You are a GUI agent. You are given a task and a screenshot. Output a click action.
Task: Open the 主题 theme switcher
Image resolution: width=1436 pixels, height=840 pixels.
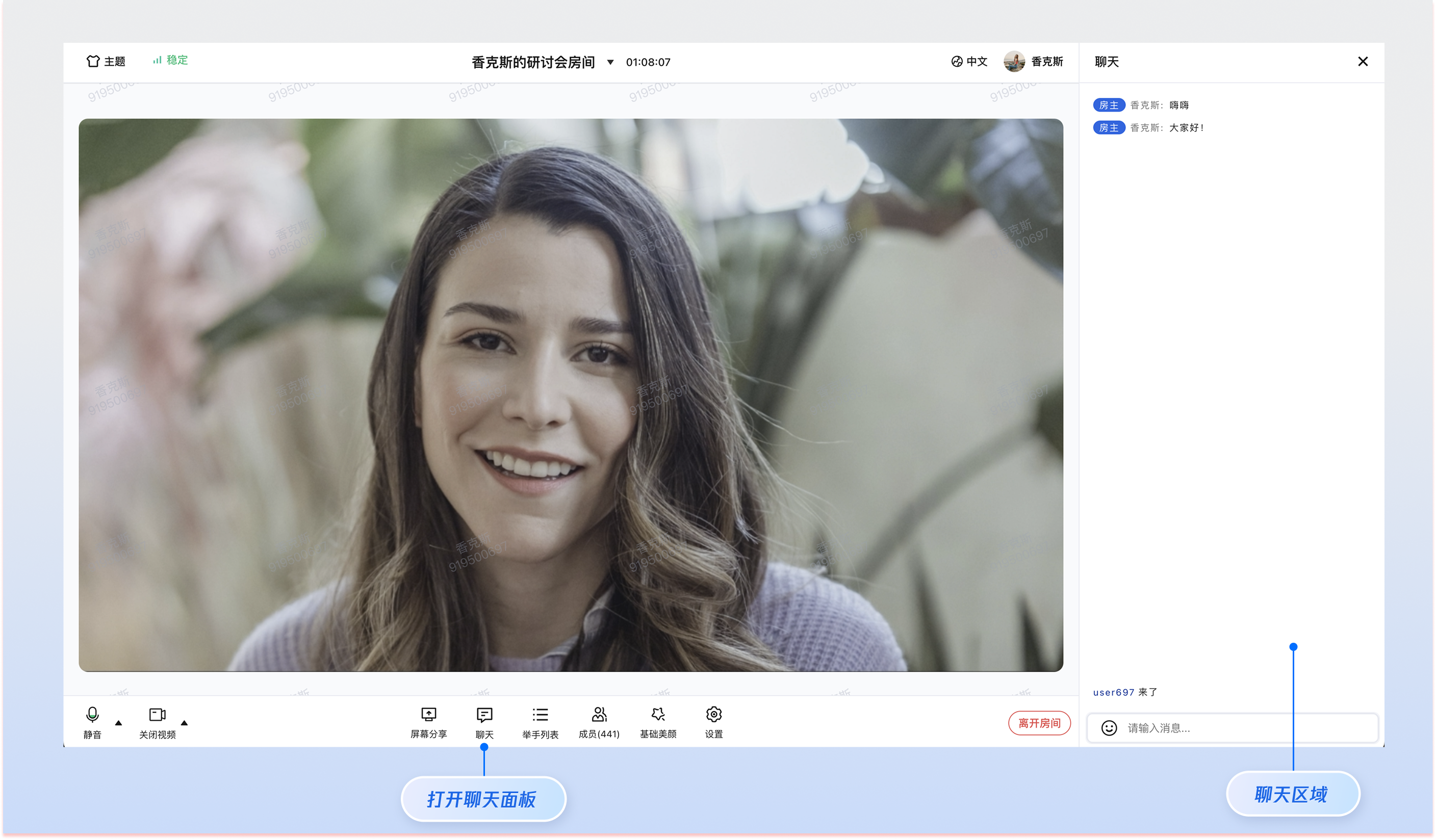tap(106, 61)
